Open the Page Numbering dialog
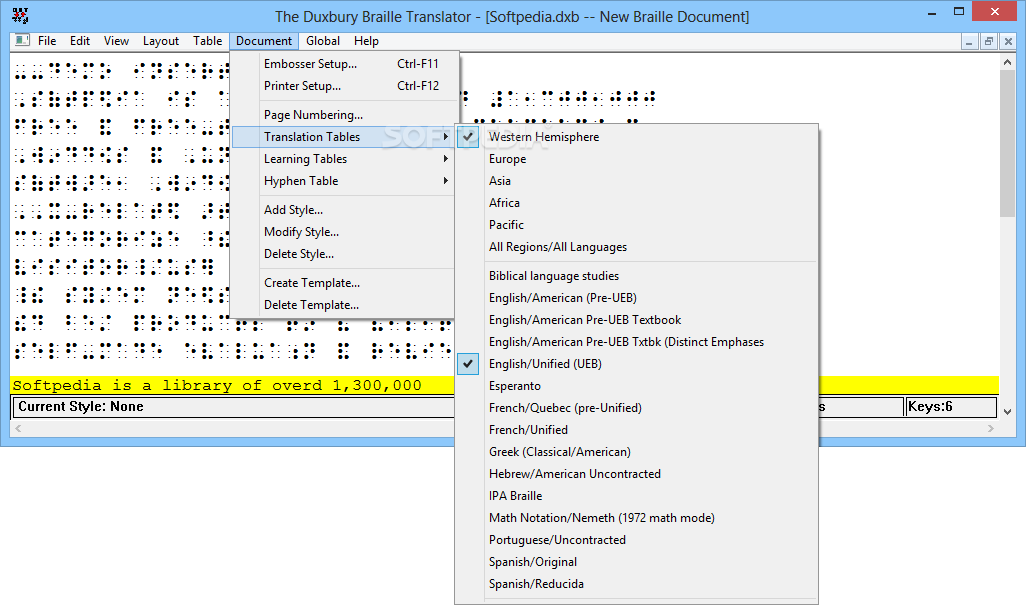This screenshot has width=1026, height=605. pyautogui.click(x=344, y=114)
